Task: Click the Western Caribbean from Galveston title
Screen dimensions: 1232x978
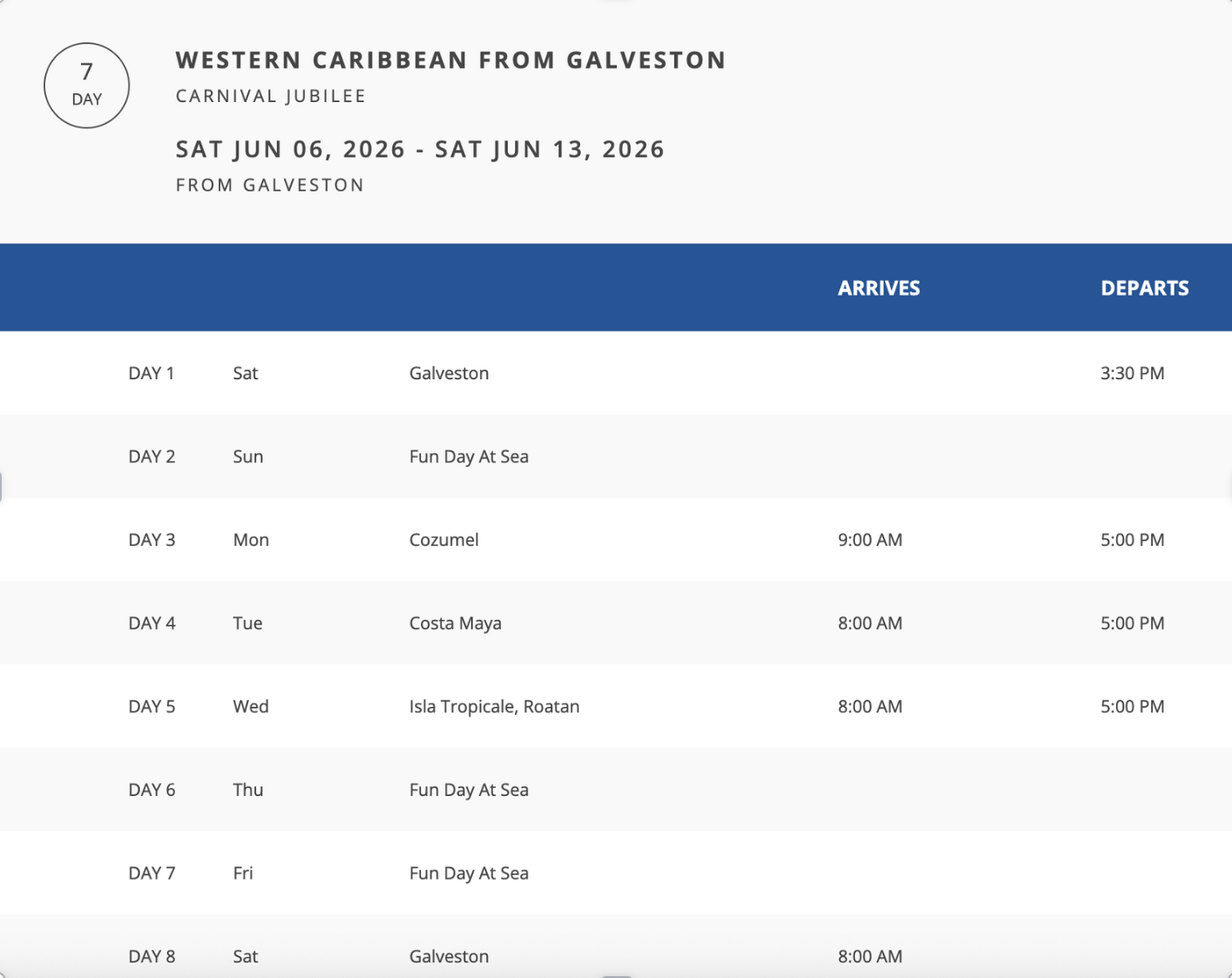Action: pyautogui.click(x=450, y=60)
